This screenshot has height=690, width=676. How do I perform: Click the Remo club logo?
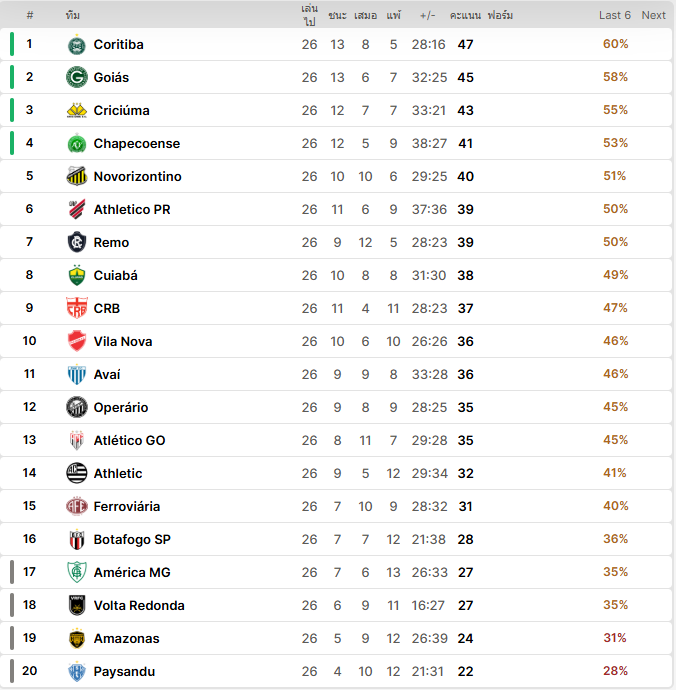click(77, 243)
